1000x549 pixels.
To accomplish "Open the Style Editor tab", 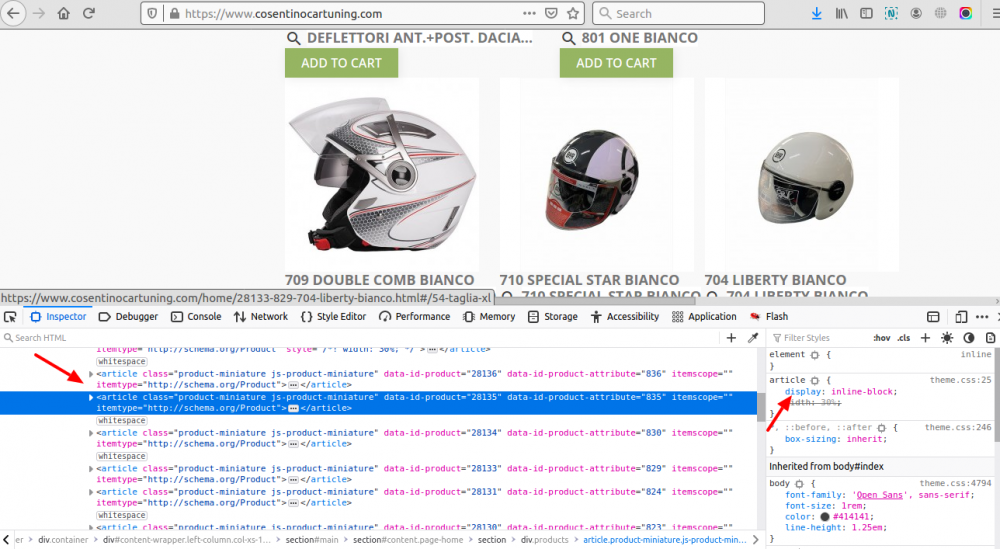I will pyautogui.click(x=333, y=317).
